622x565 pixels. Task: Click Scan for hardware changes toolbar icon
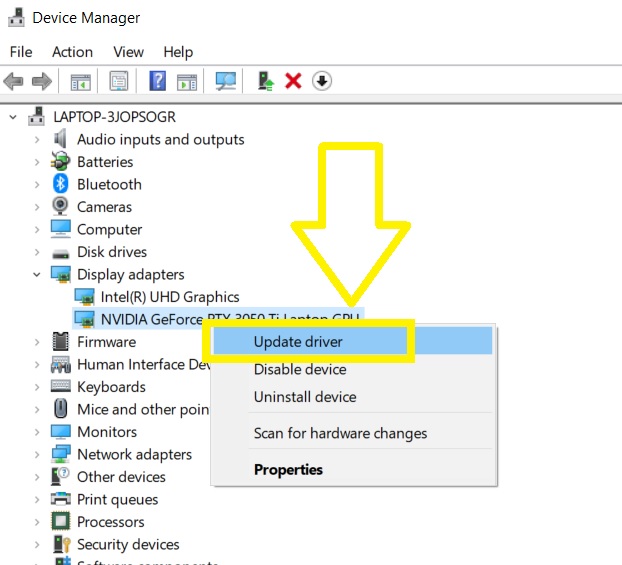[x=226, y=81]
